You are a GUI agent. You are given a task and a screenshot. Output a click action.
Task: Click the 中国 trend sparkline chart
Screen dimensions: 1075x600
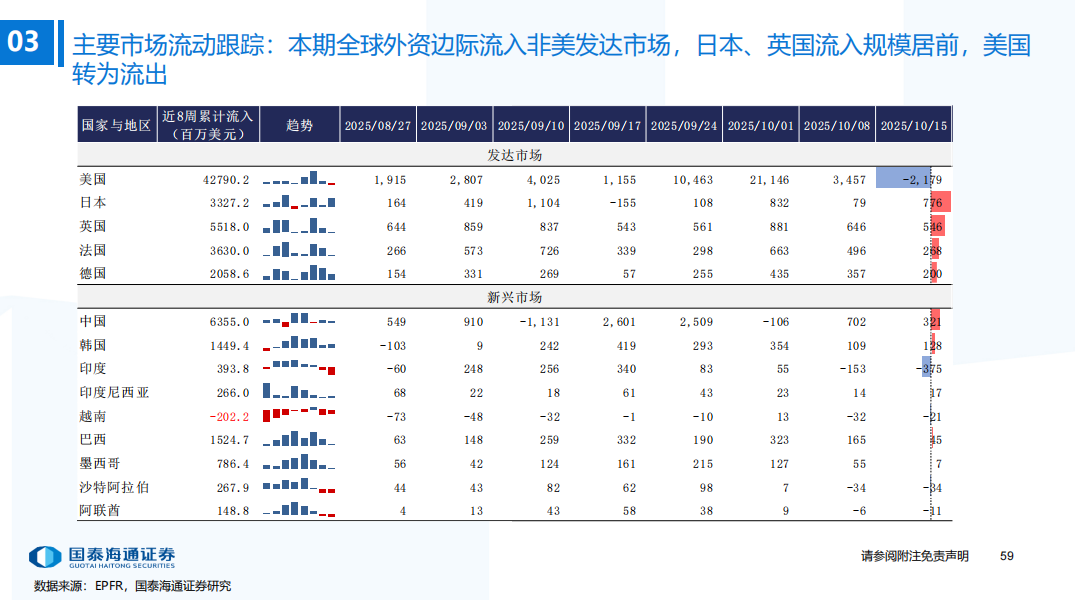(299, 320)
